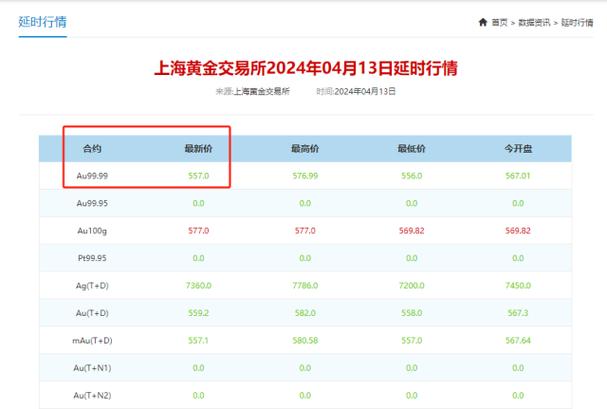Select the Au(T+N1) contract name
The width and height of the screenshot is (607, 409).
[92, 368]
